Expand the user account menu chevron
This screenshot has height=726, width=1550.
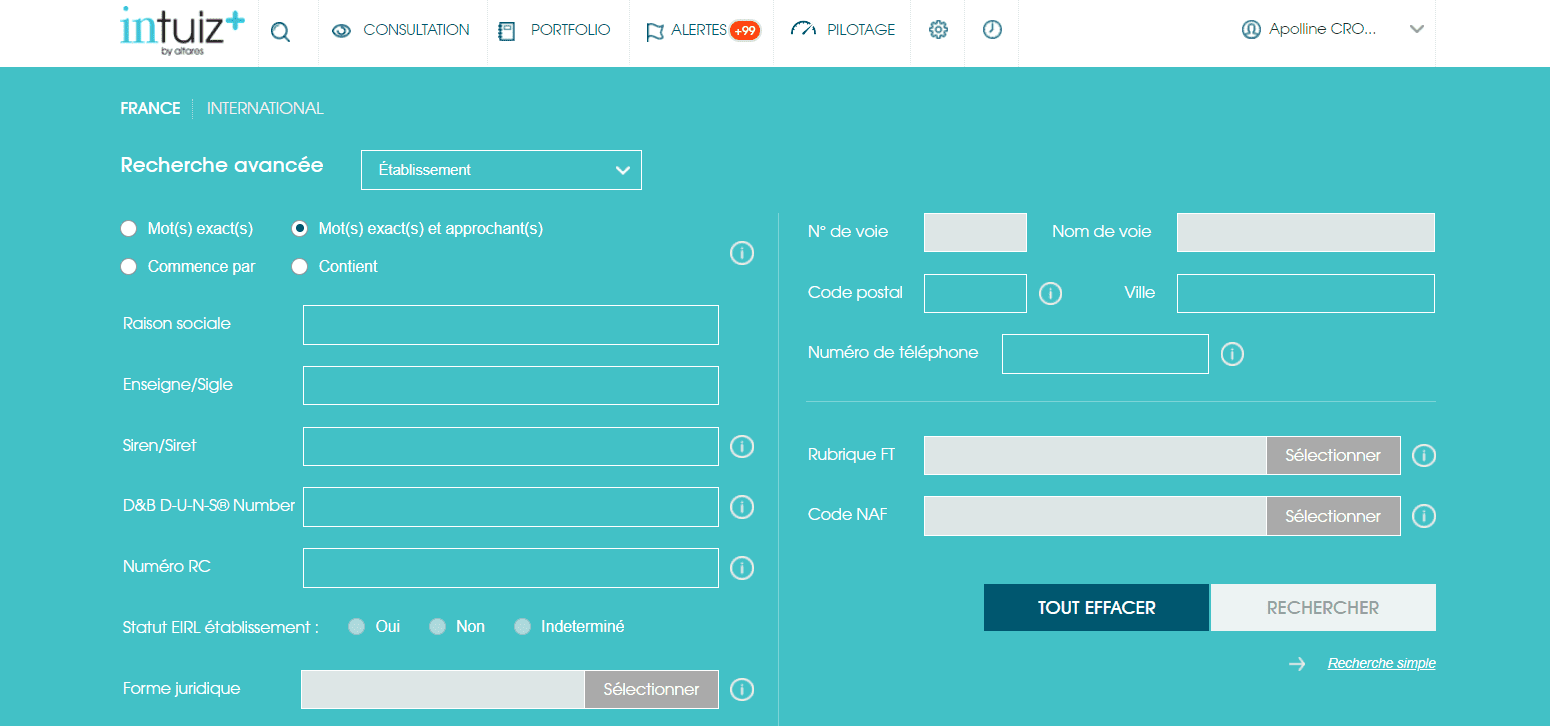(x=1416, y=30)
